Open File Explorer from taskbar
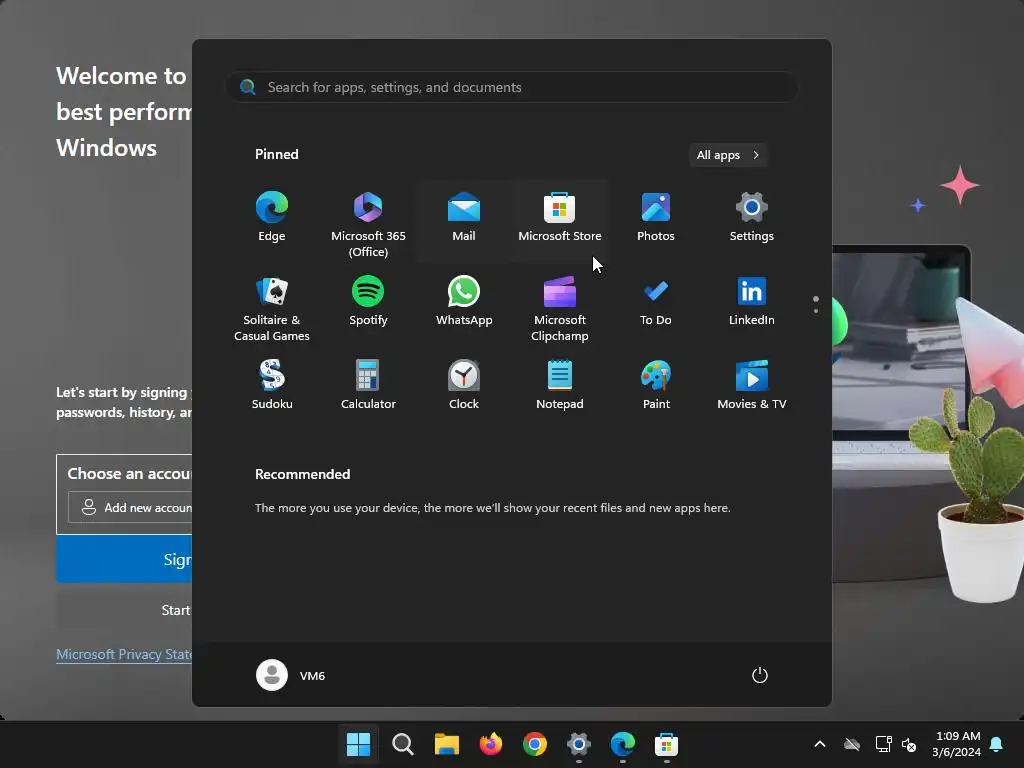The height and width of the screenshot is (768, 1024). 447,744
